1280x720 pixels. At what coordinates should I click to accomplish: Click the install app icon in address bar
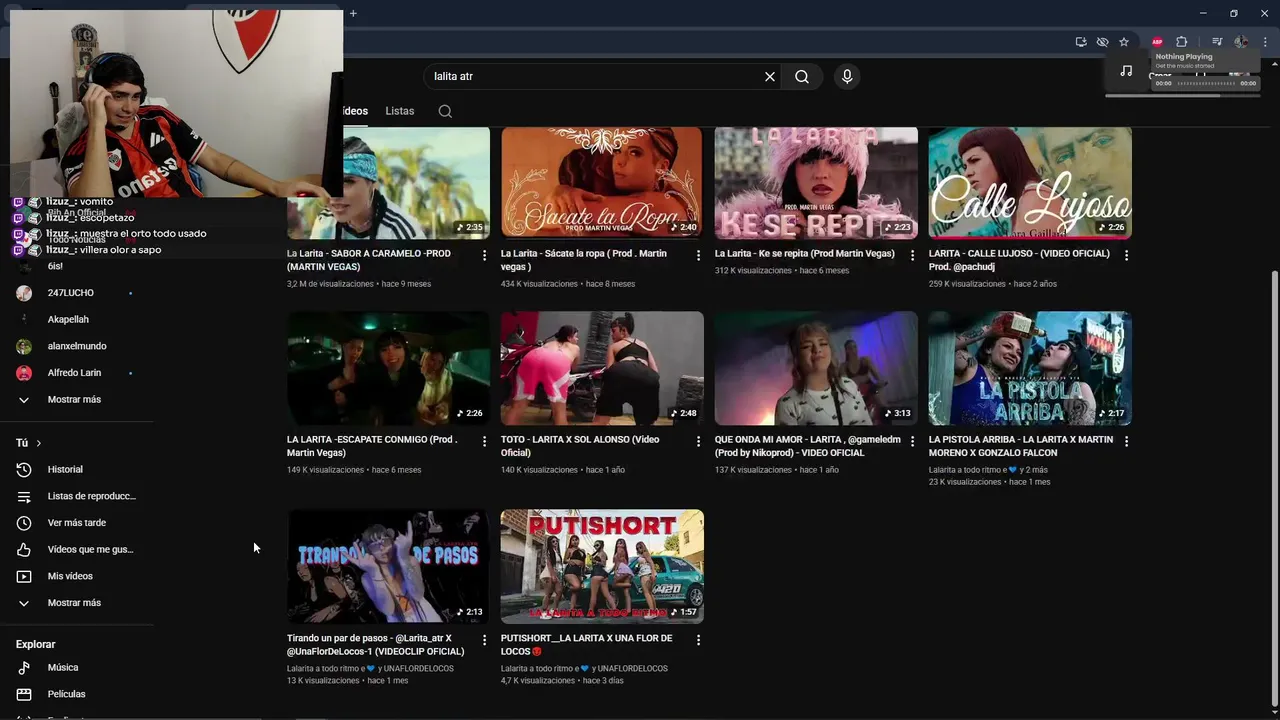point(1081,42)
